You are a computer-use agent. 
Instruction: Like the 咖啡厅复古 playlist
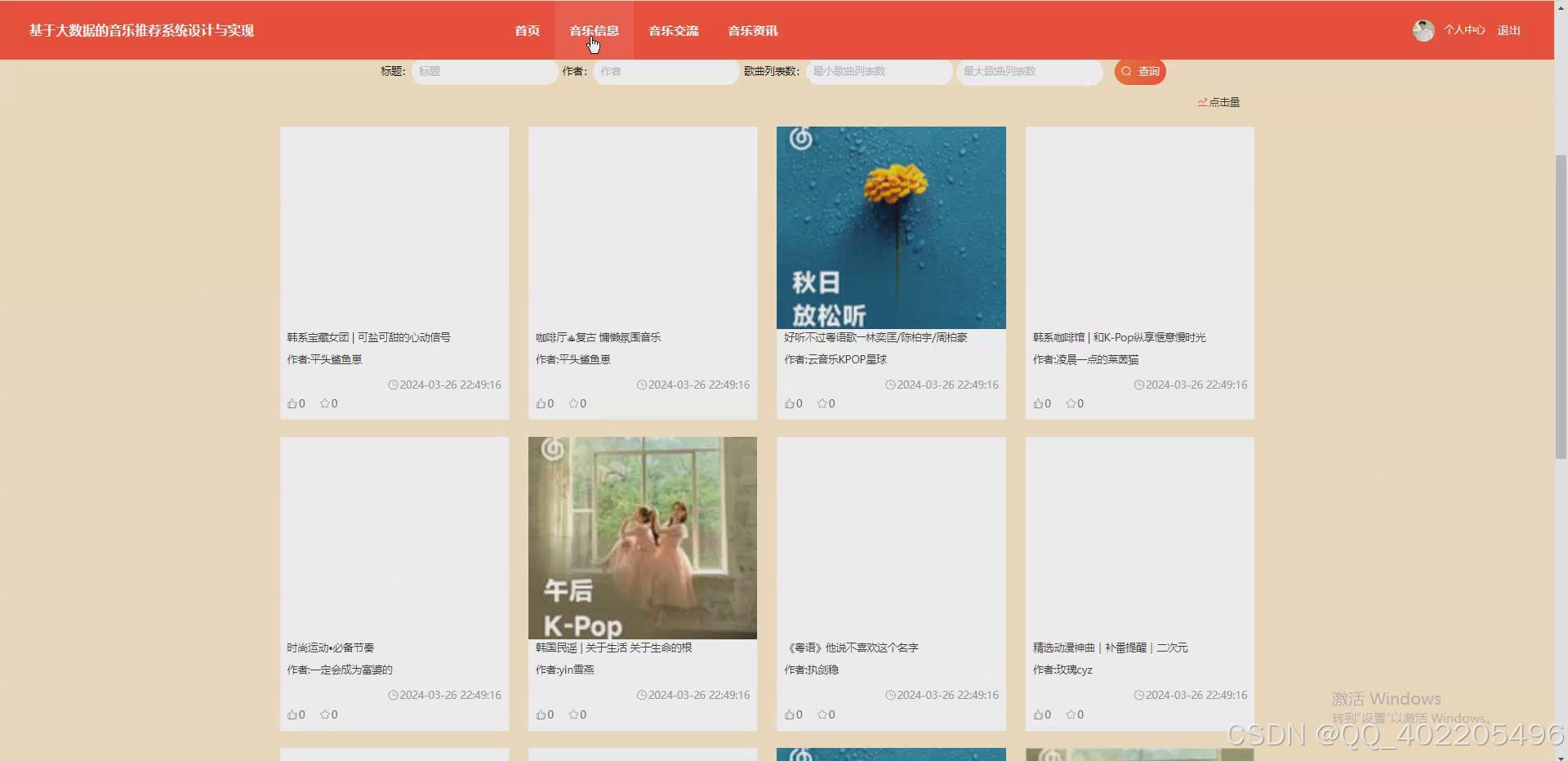pyautogui.click(x=545, y=403)
